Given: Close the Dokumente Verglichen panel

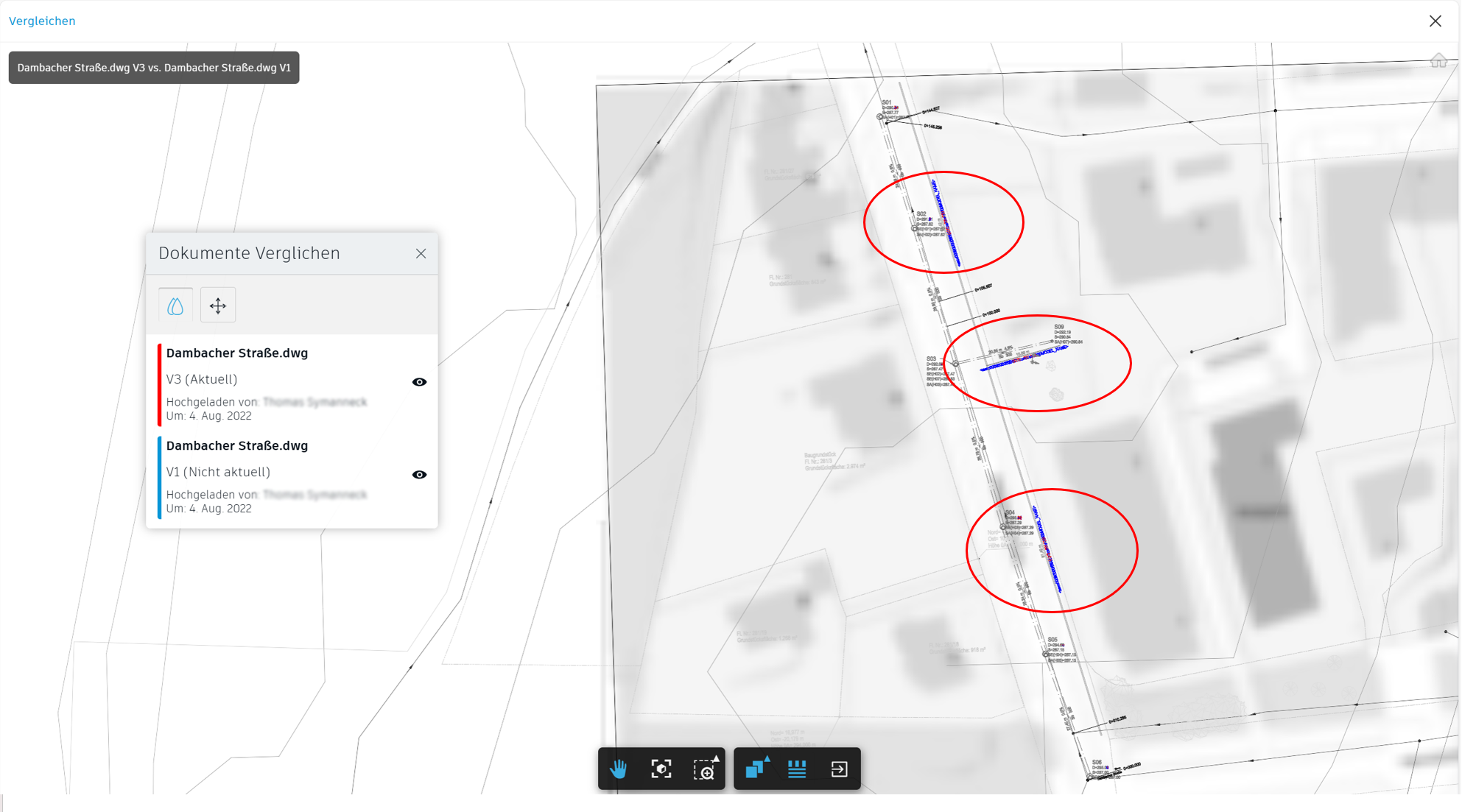Looking at the screenshot, I should point(421,253).
